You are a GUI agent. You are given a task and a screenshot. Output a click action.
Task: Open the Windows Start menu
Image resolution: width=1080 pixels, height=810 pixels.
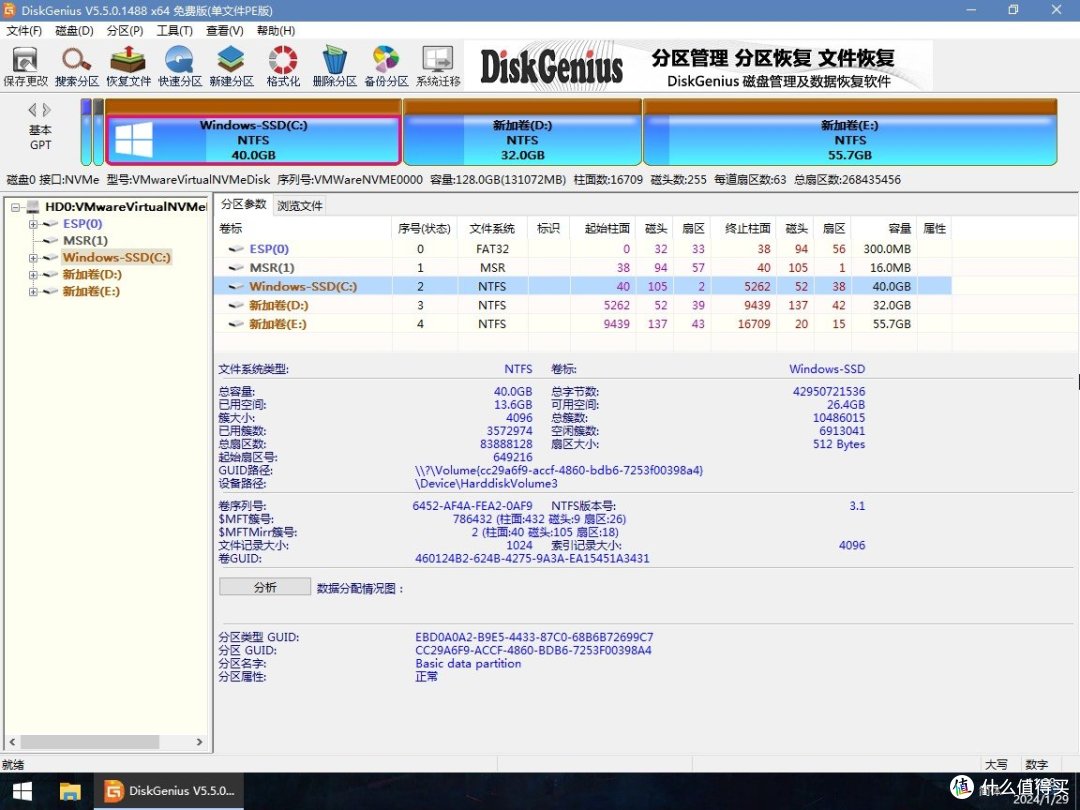pos(22,791)
